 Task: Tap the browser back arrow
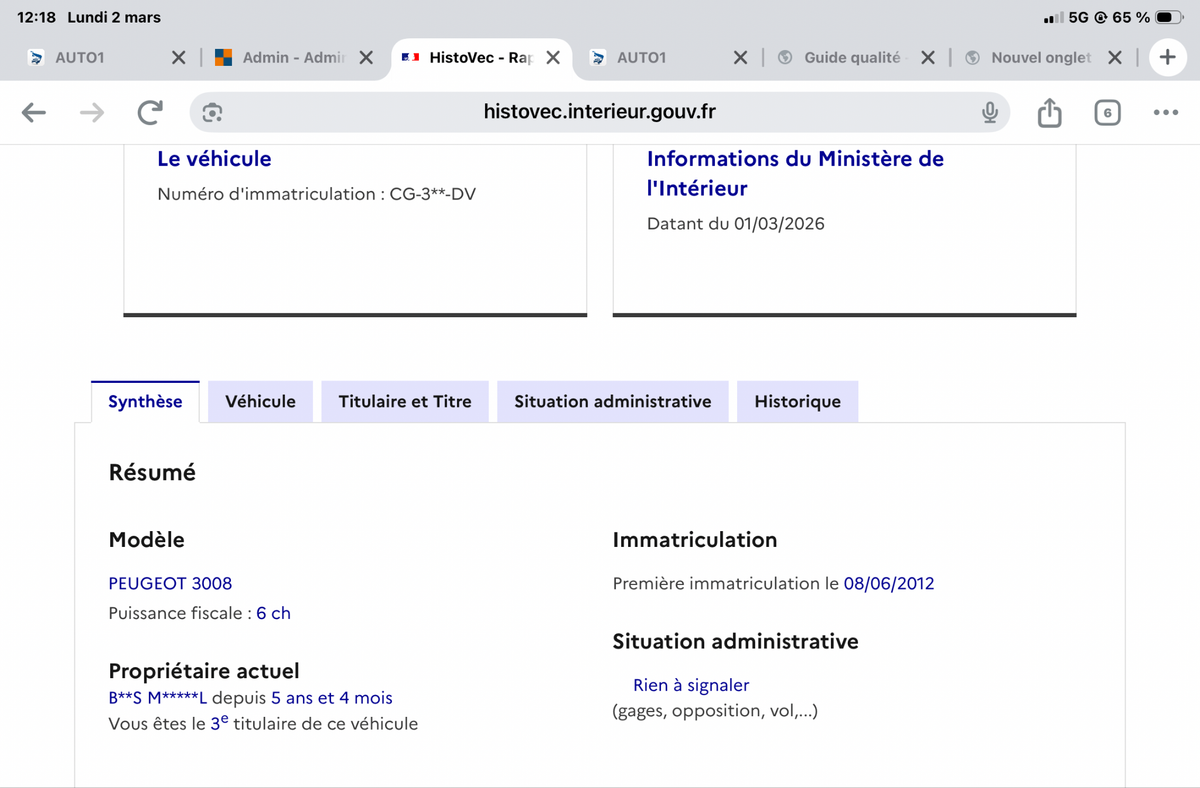coord(34,113)
